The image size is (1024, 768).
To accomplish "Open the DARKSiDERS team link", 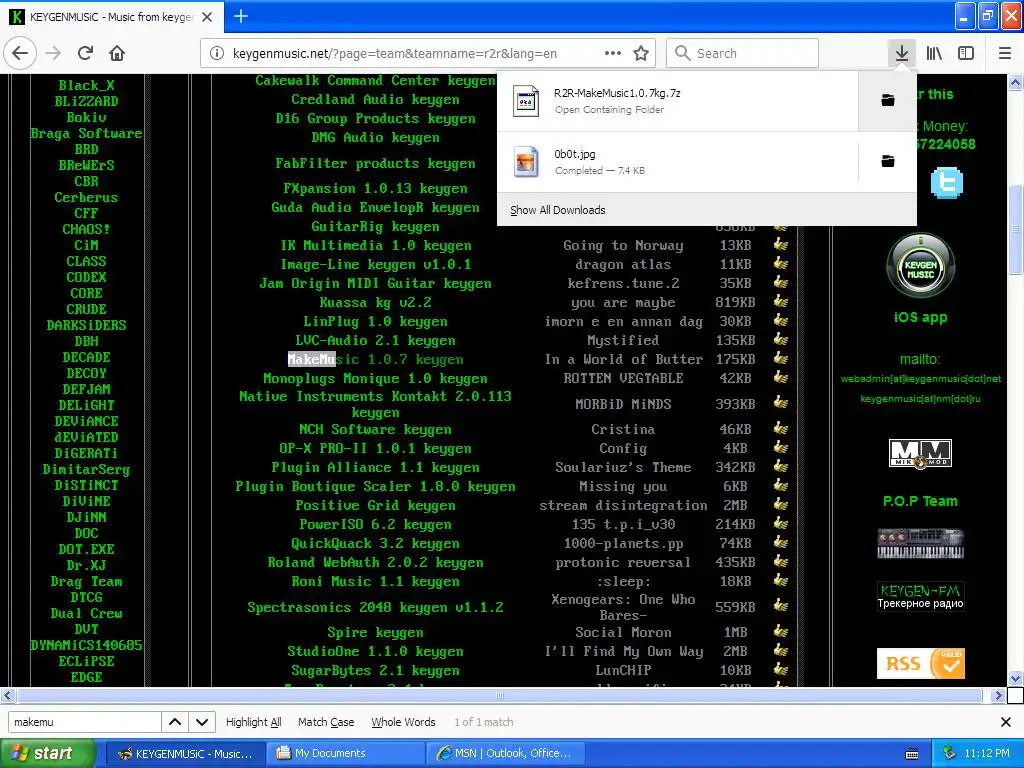I will click(86, 325).
